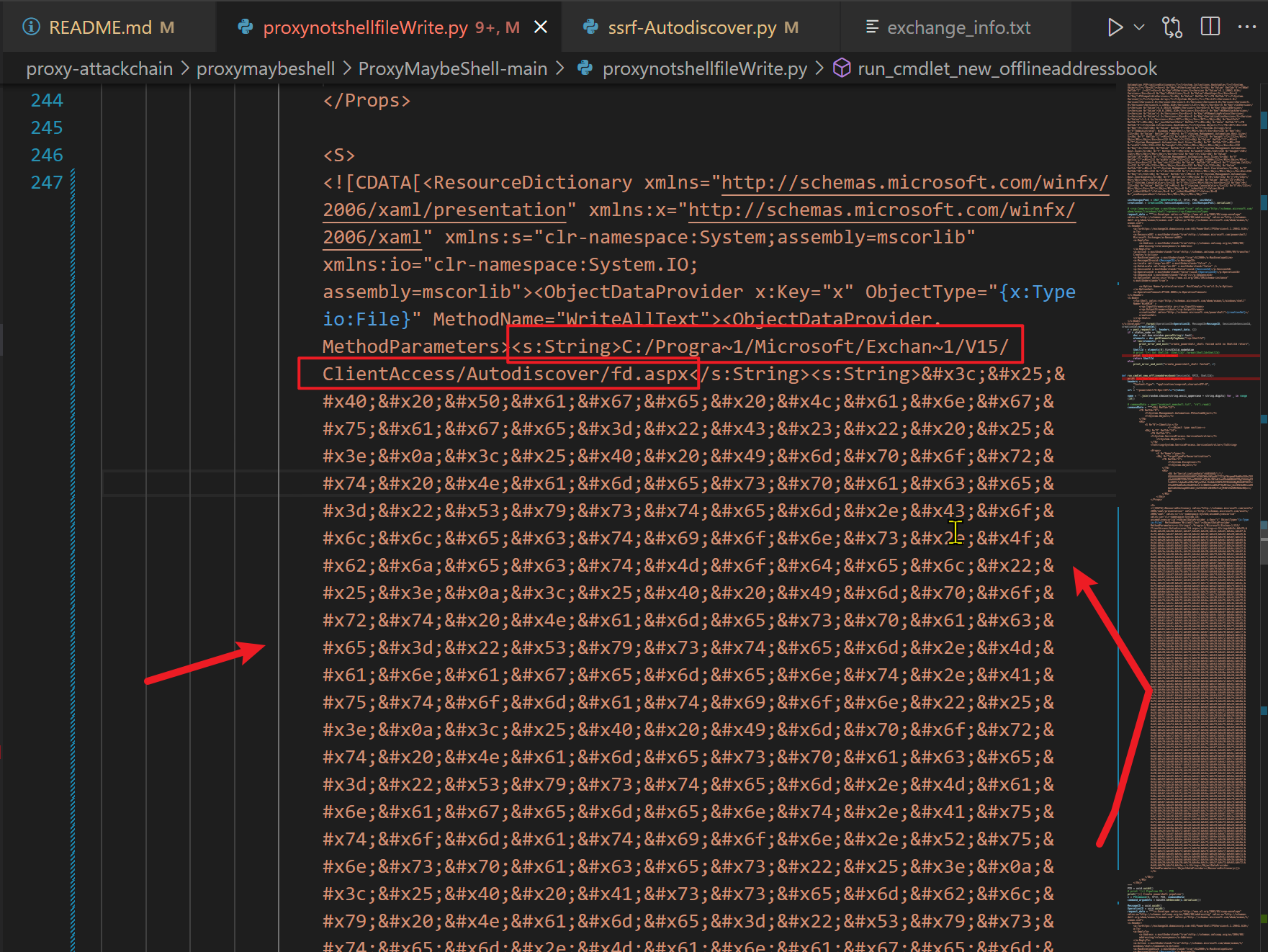Open changes compare icon in editor toolbar

pyautogui.click(x=1172, y=27)
